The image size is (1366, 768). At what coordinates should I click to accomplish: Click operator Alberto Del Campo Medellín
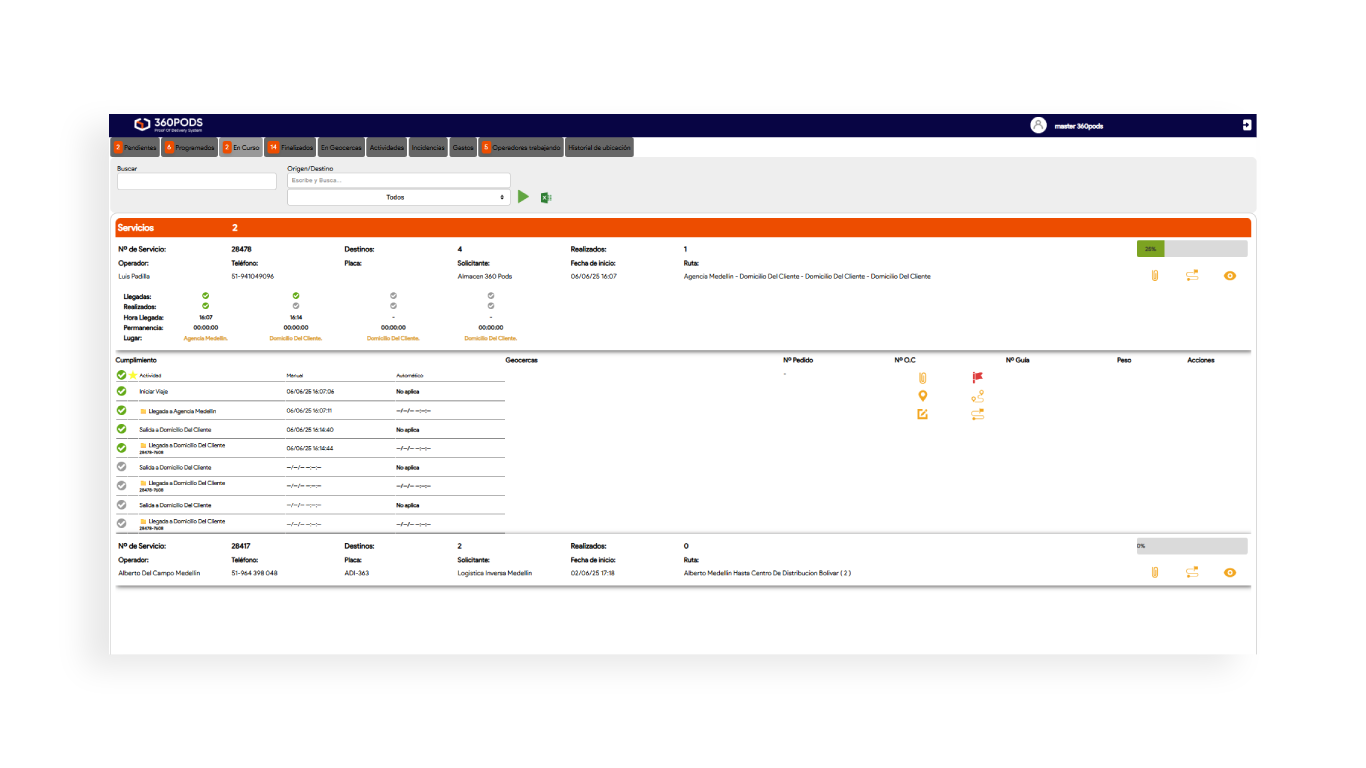[159, 573]
